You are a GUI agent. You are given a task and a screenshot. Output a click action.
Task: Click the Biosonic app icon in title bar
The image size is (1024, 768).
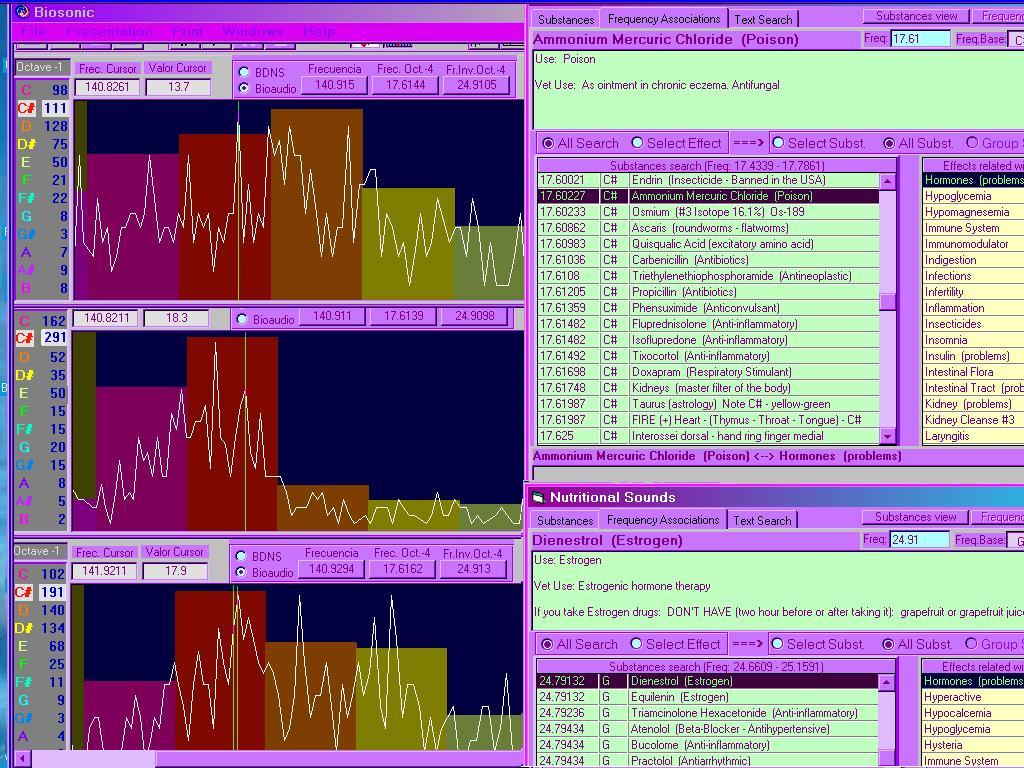22,12
